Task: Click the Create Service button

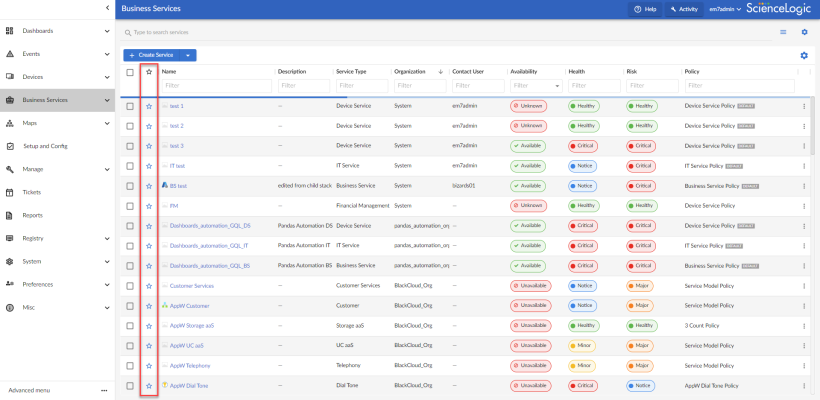Action: point(152,55)
